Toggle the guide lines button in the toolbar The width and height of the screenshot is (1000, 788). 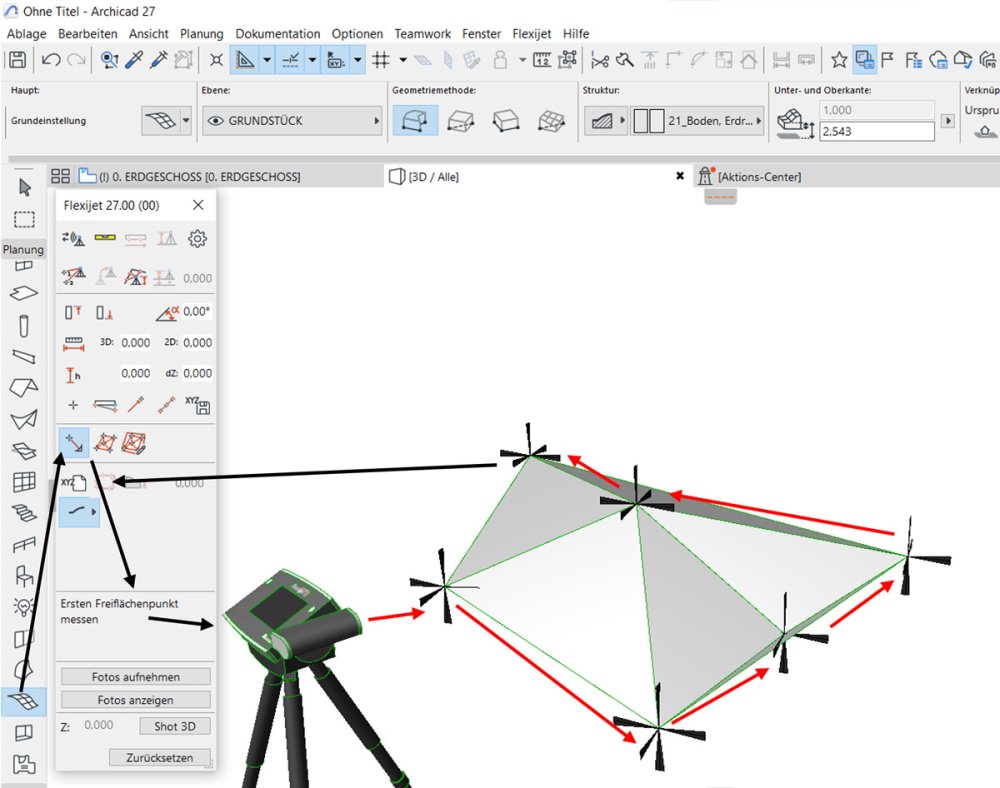click(x=246, y=60)
